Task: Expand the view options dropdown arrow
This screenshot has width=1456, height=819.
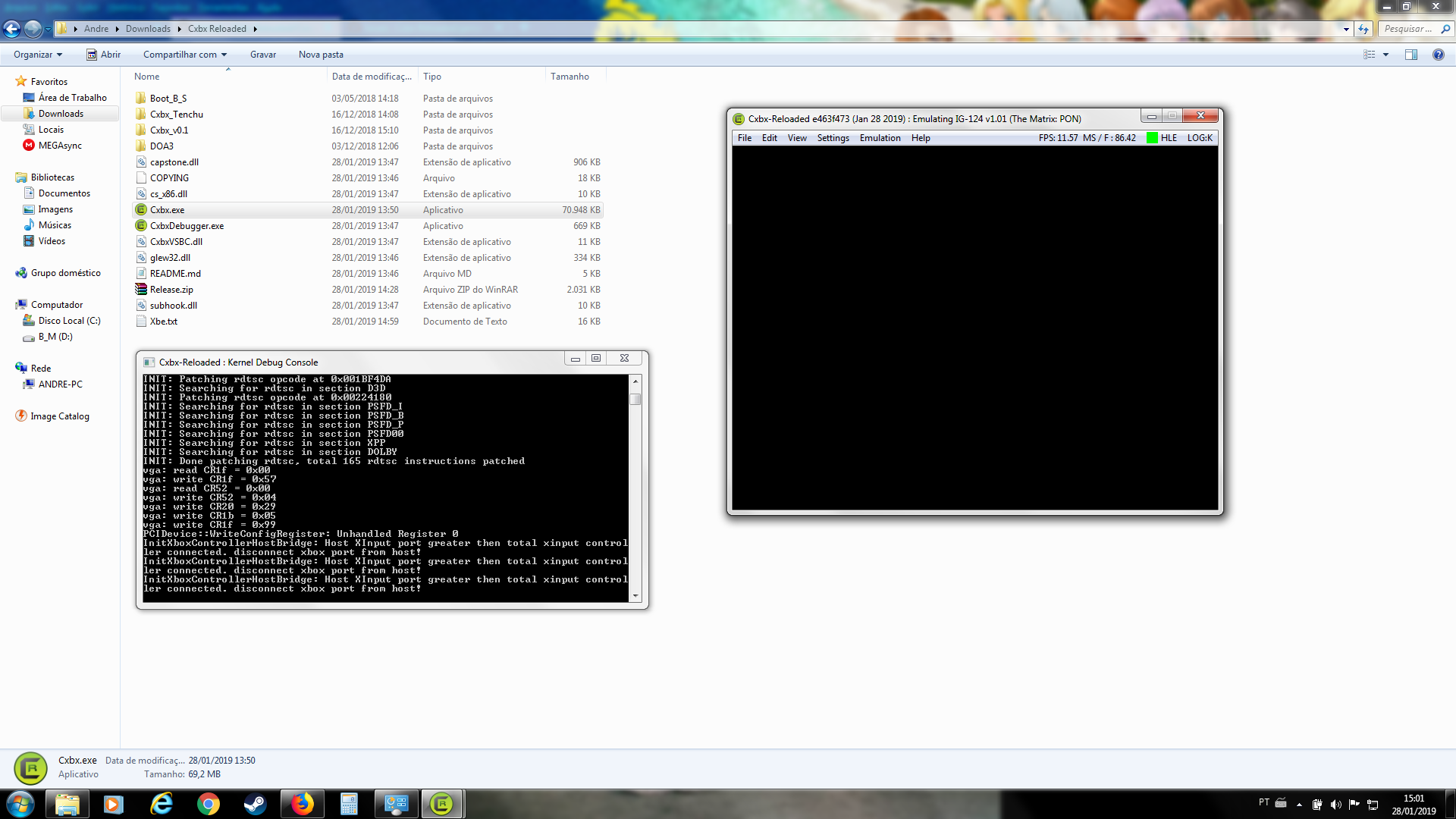Action: click(x=1385, y=55)
